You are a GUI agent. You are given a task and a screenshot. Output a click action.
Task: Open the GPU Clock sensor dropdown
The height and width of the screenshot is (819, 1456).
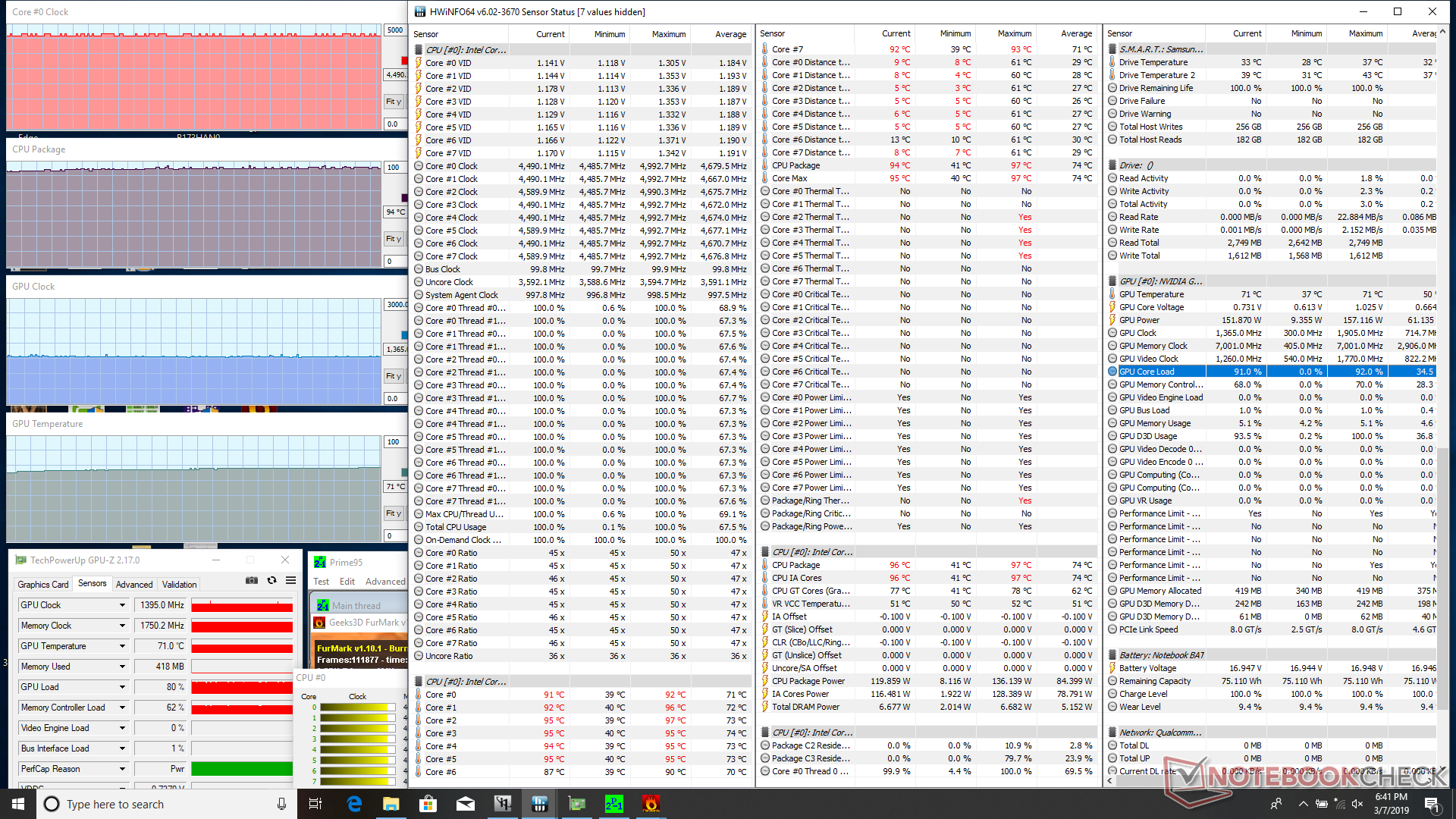(x=122, y=605)
